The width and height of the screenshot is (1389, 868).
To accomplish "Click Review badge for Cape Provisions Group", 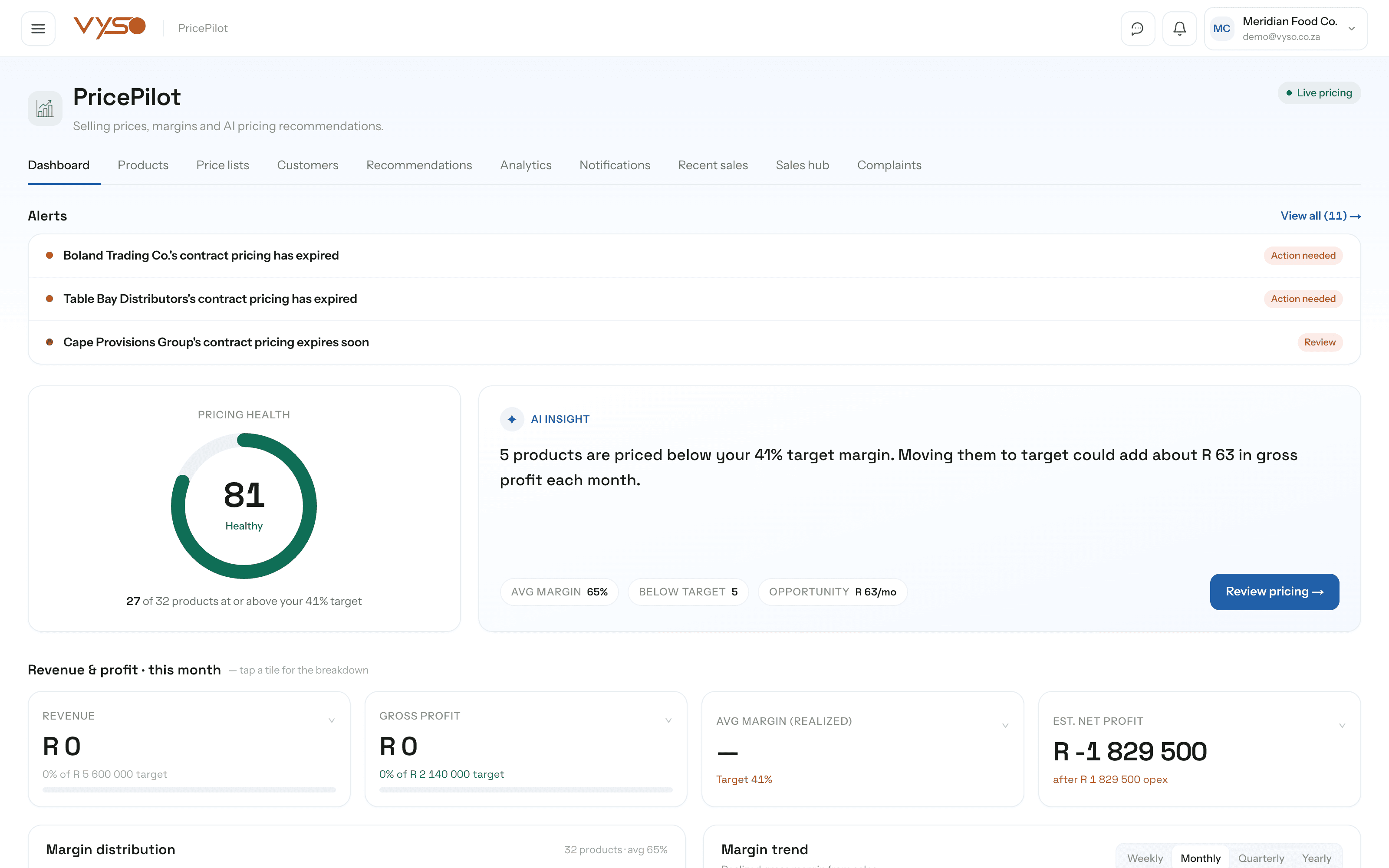I will coord(1320,342).
